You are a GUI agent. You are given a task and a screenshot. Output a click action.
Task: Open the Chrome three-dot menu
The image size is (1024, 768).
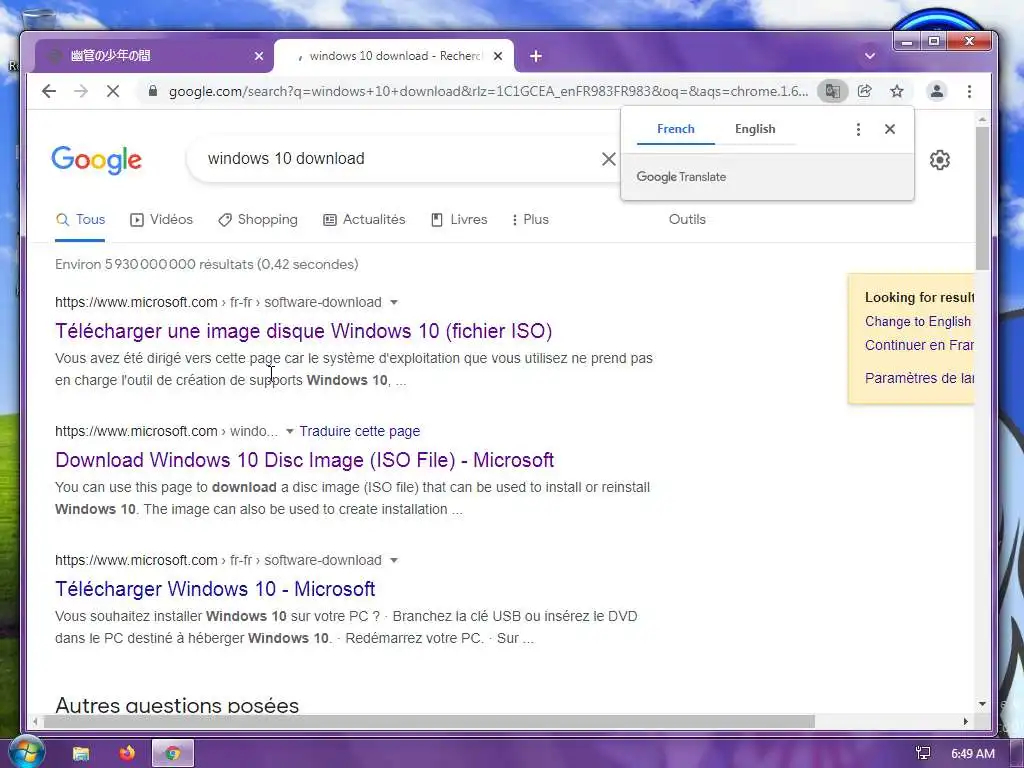(x=969, y=91)
